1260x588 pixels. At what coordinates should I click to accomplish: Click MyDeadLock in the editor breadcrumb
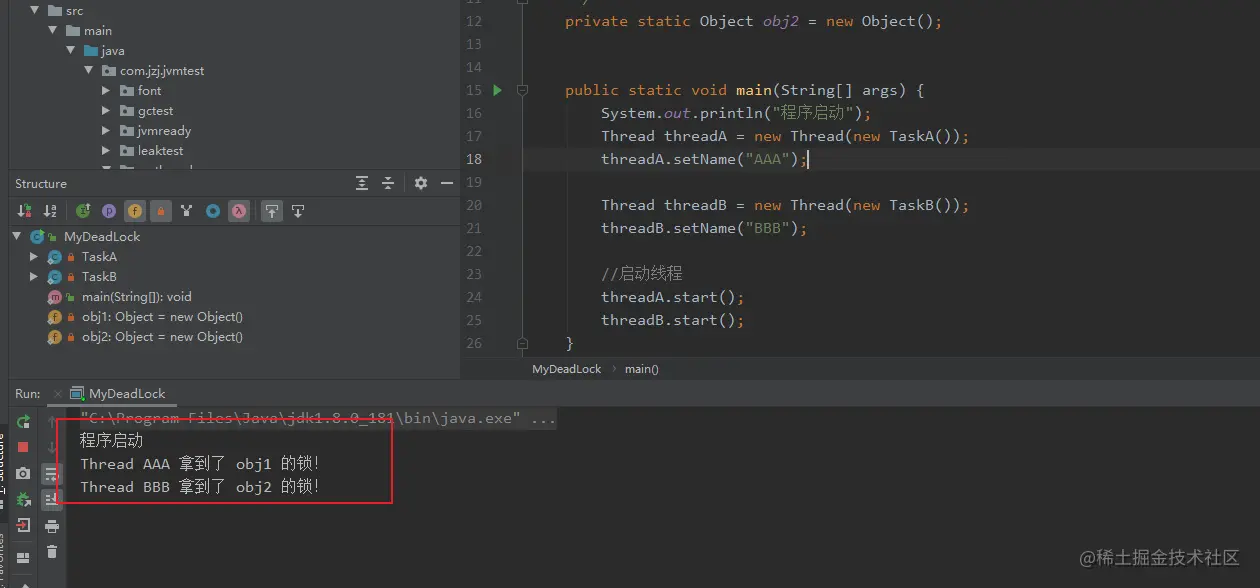tap(567, 369)
